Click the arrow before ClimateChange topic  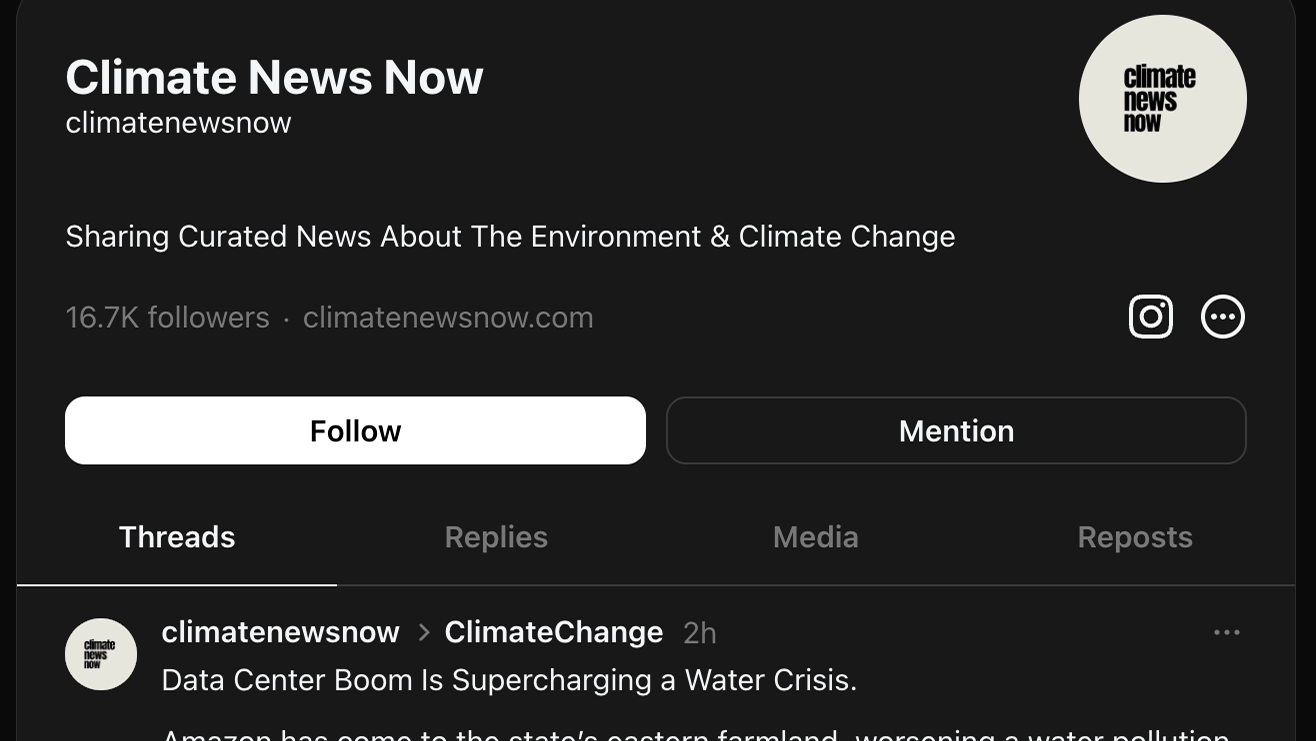point(423,632)
